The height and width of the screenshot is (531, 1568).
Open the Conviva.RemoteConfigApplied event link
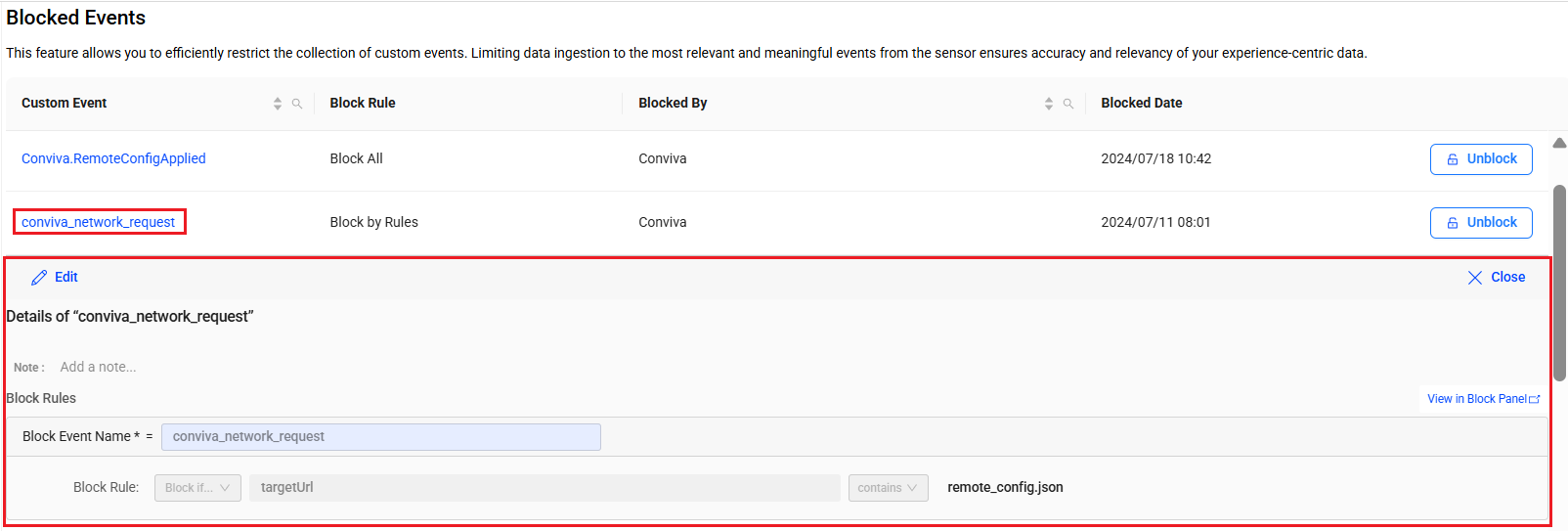113,158
